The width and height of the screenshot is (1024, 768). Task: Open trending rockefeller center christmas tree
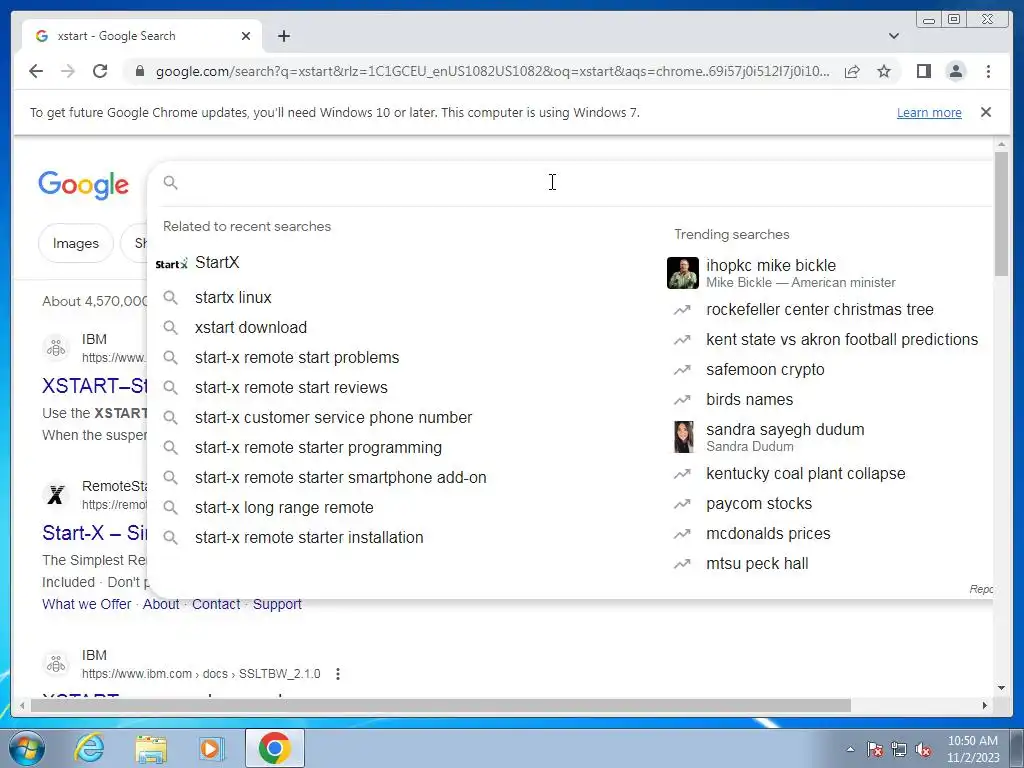pos(820,310)
